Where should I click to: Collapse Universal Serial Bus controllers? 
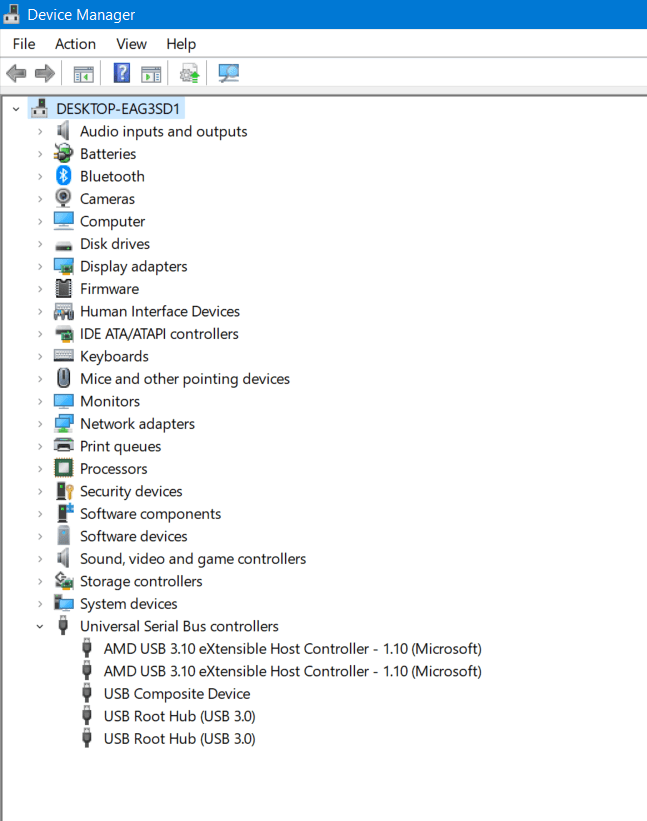[x=40, y=626]
